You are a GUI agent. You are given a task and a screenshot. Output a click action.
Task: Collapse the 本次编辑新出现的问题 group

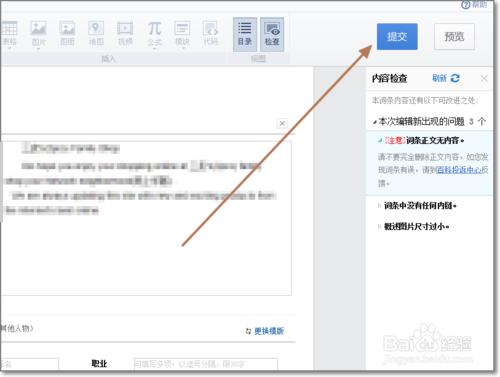click(x=375, y=122)
